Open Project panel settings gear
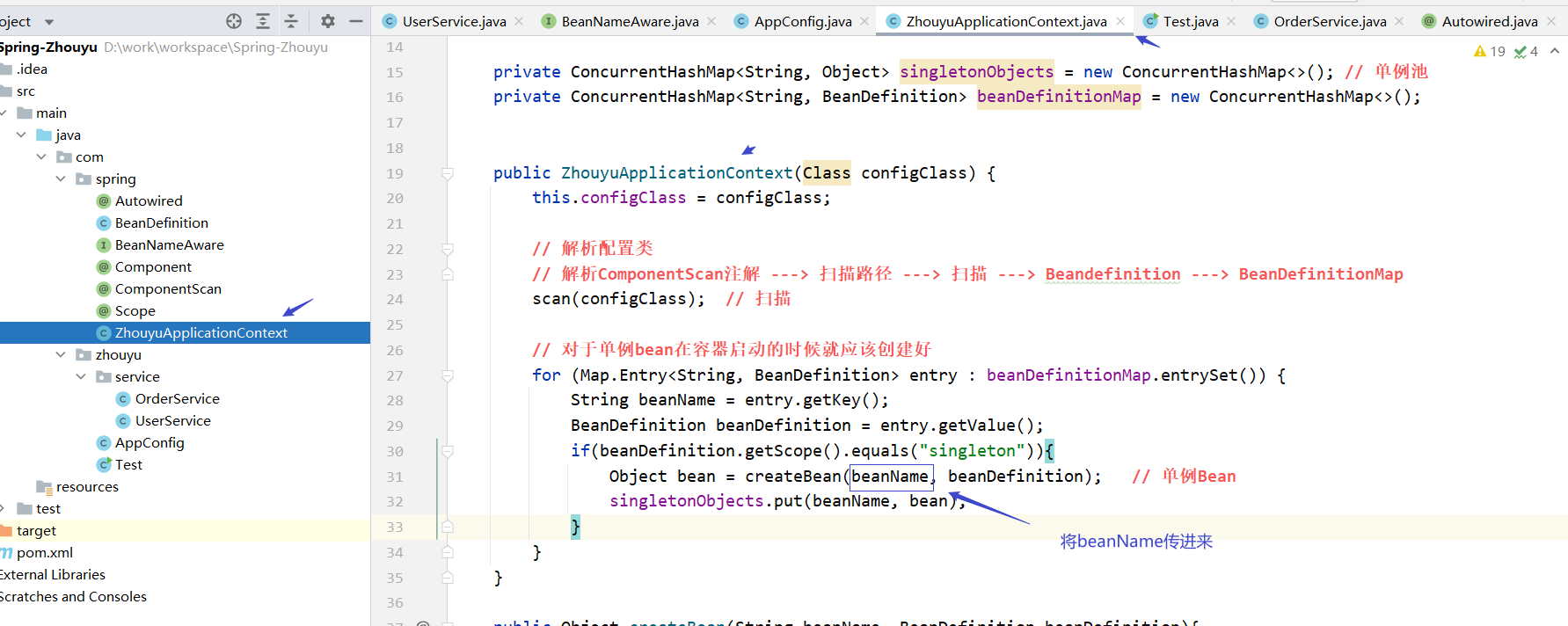The image size is (1568, 626). (x=328, y=21)
